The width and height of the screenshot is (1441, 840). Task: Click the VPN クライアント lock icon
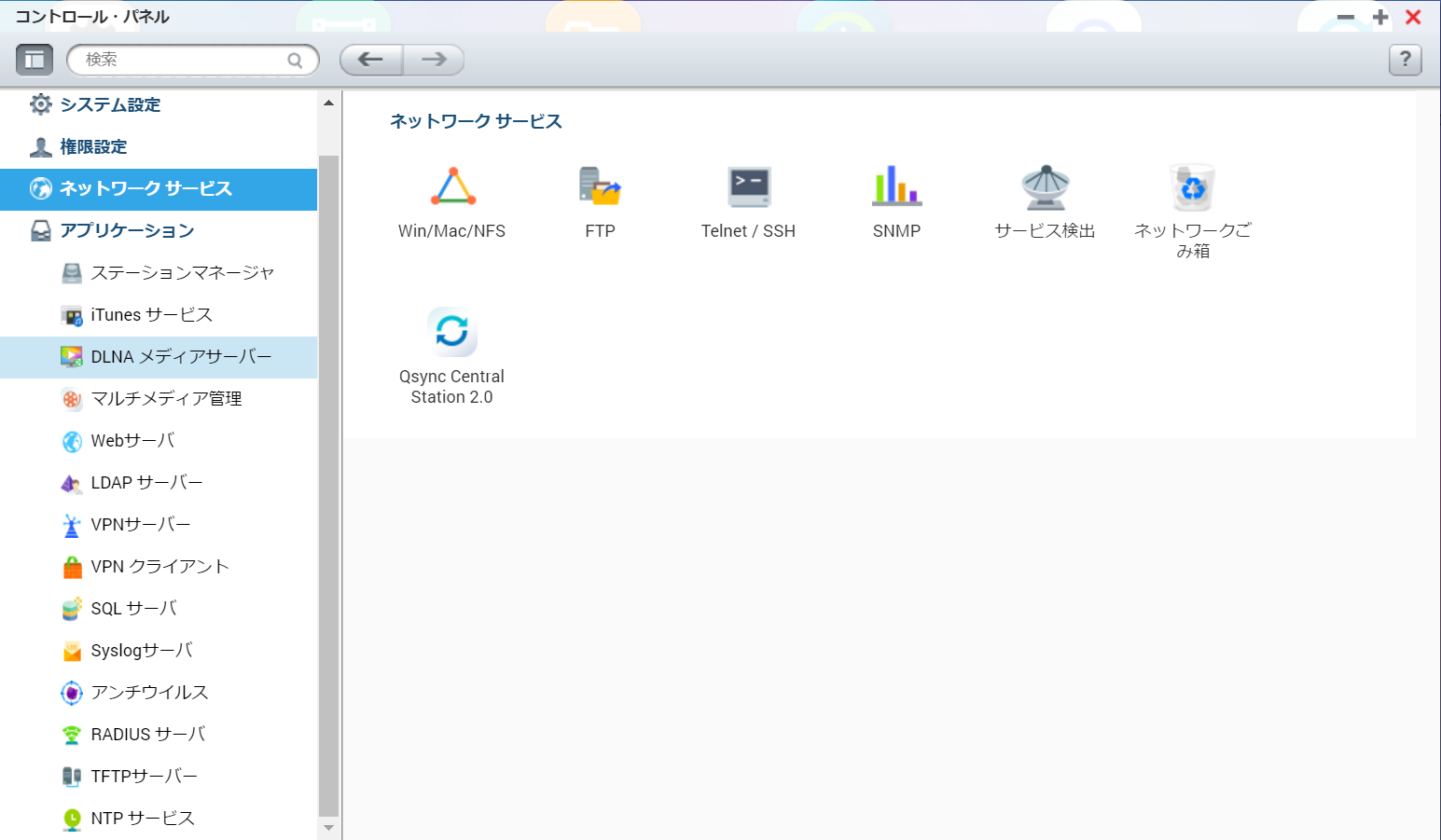coord(72,567)
